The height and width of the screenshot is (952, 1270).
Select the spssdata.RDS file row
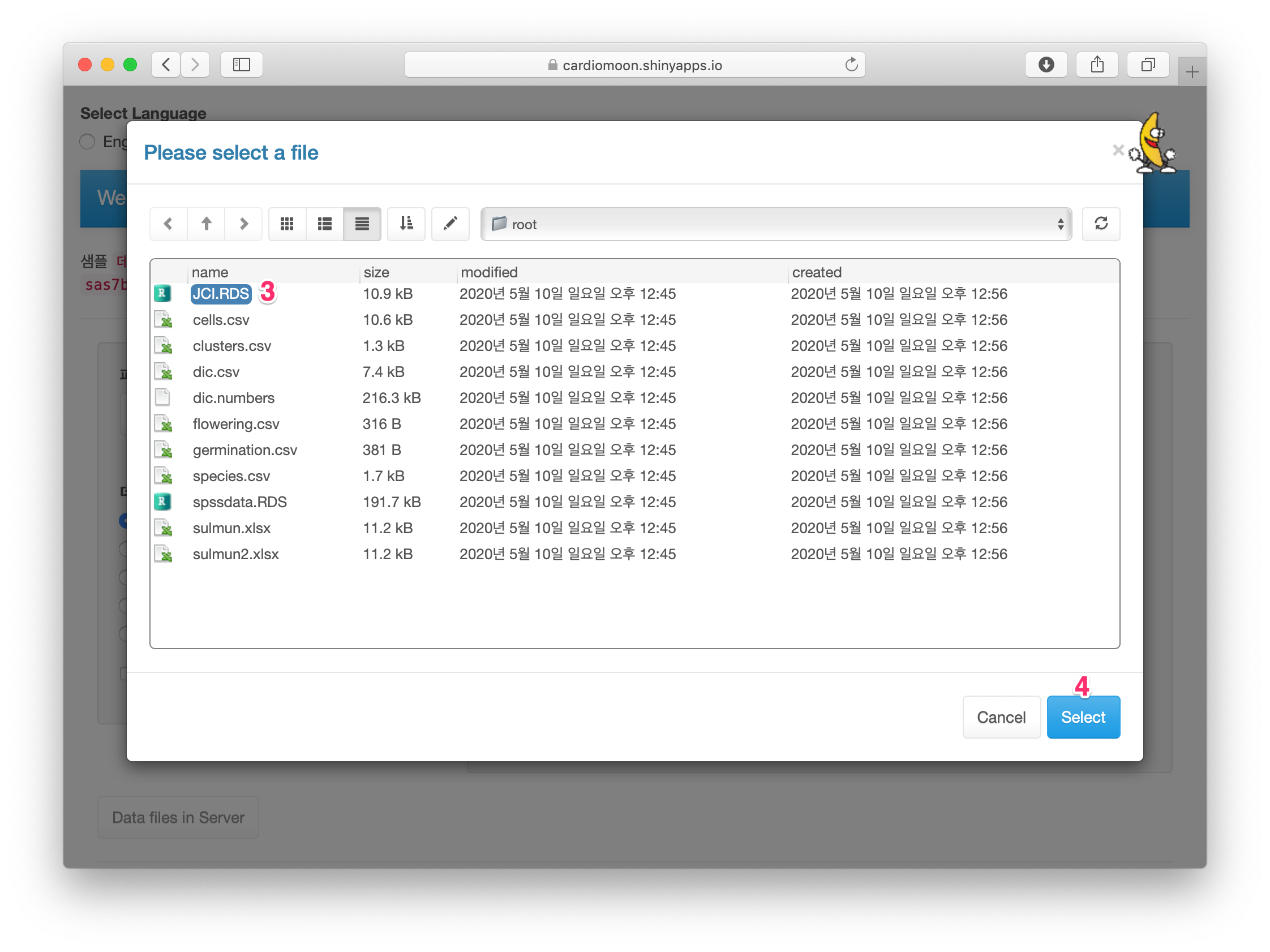(x=239, y=503)
